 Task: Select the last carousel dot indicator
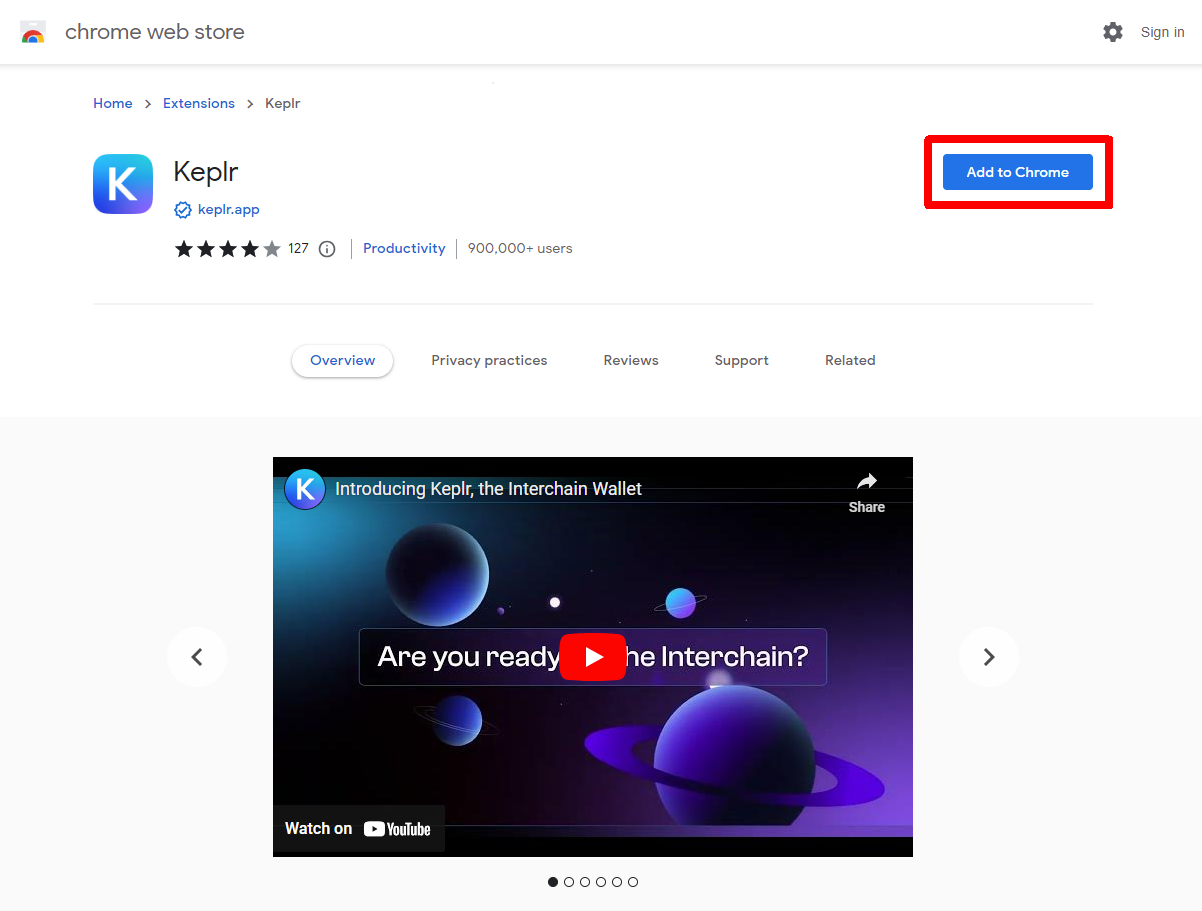[x=633, y=882]
